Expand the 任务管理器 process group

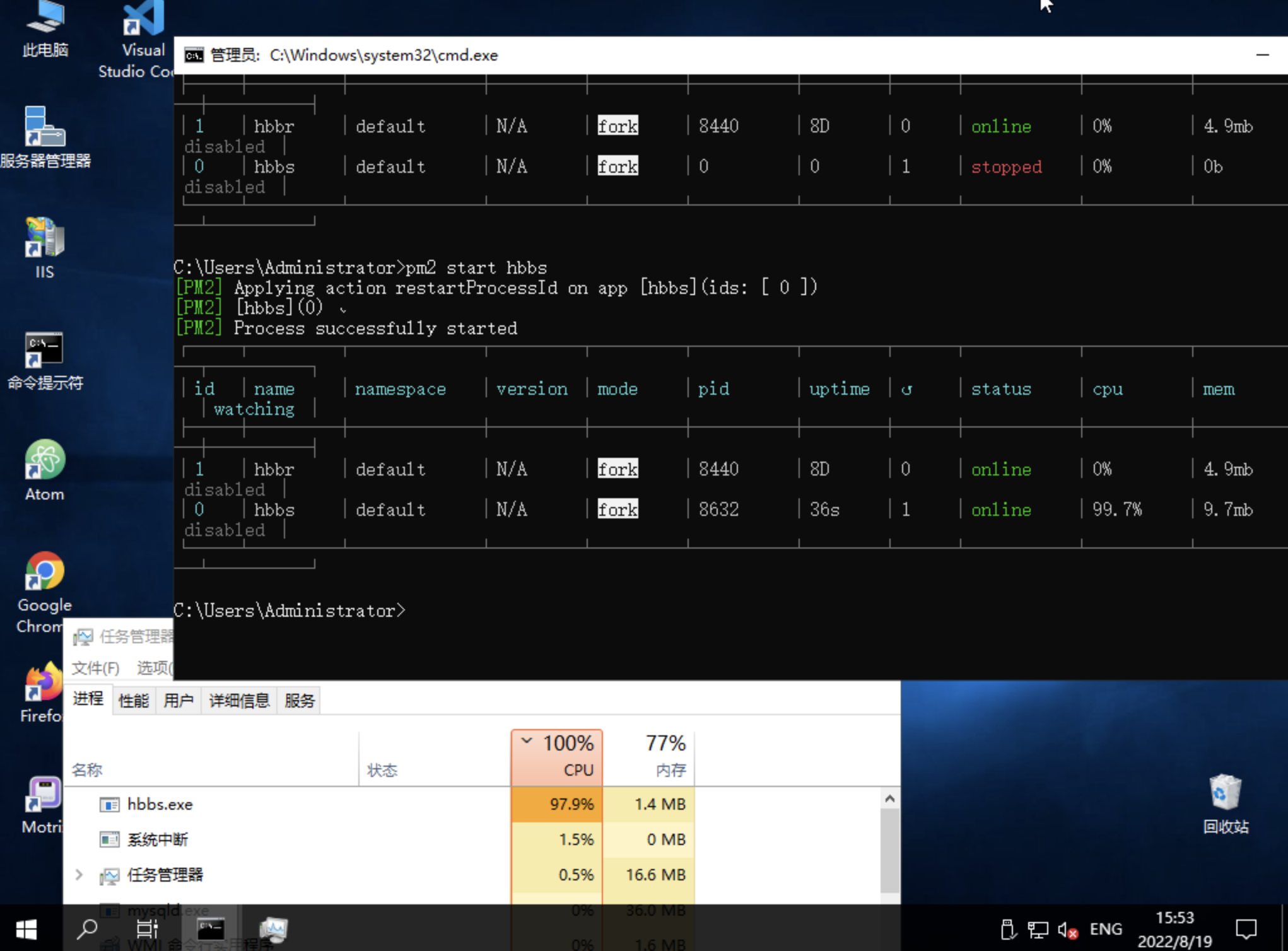click(79, 875)
